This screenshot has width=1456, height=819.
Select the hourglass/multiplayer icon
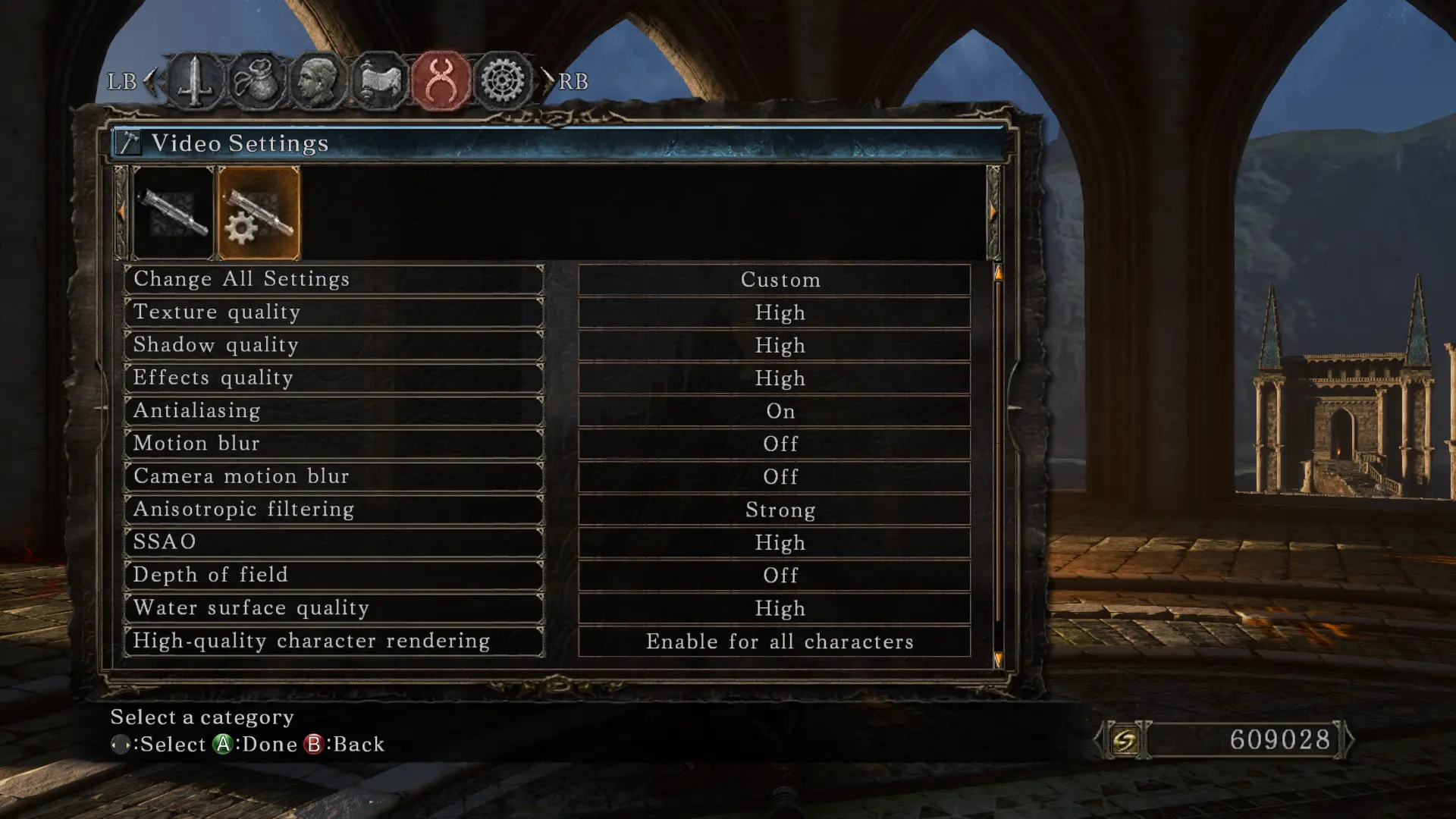click(x=440, y=80)
